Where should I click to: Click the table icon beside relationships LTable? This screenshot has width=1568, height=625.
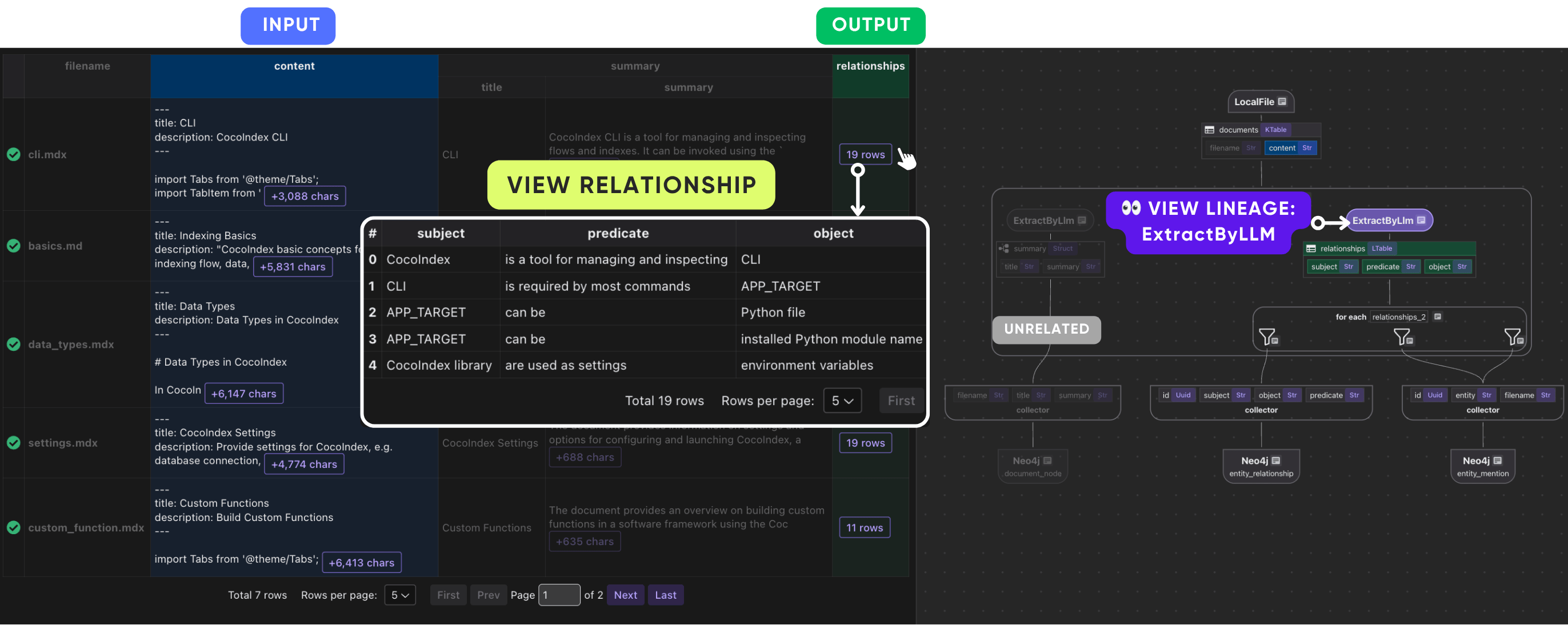1311,249
